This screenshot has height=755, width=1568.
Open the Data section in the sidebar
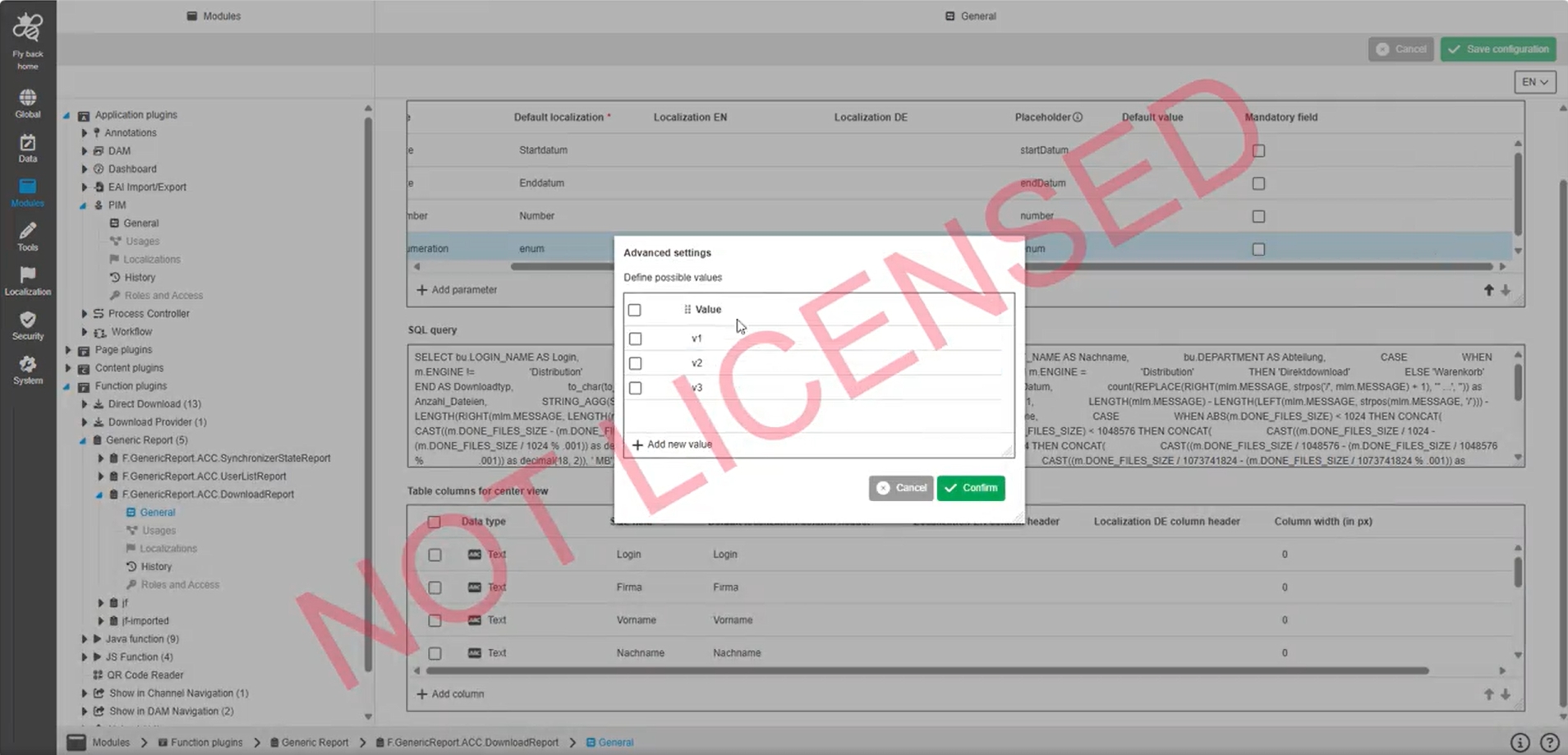point(28,148)
